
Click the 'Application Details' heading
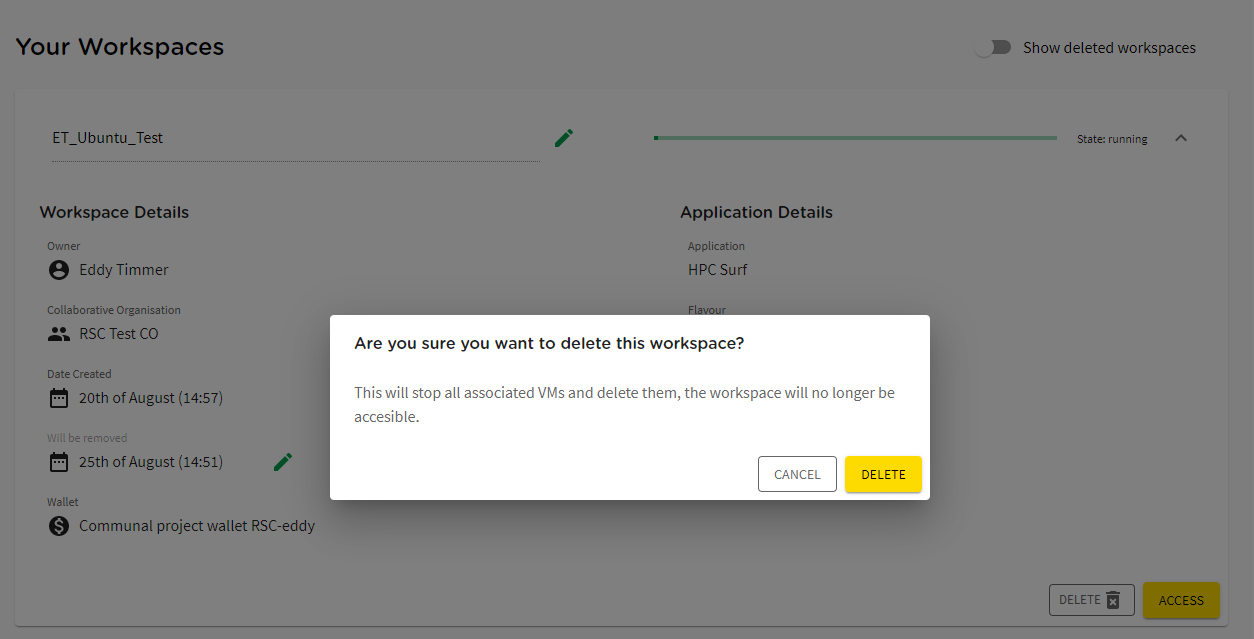757,212
